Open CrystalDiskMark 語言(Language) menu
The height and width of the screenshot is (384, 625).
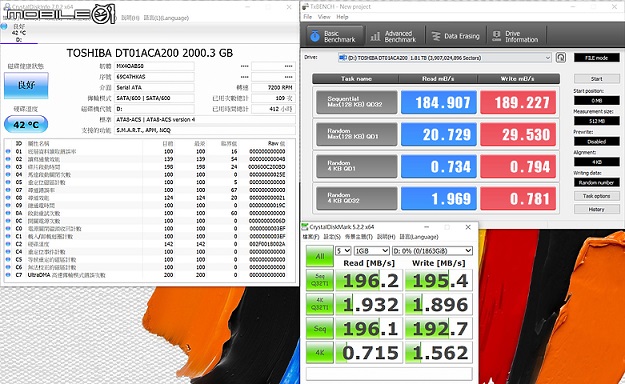pos(419,237)
